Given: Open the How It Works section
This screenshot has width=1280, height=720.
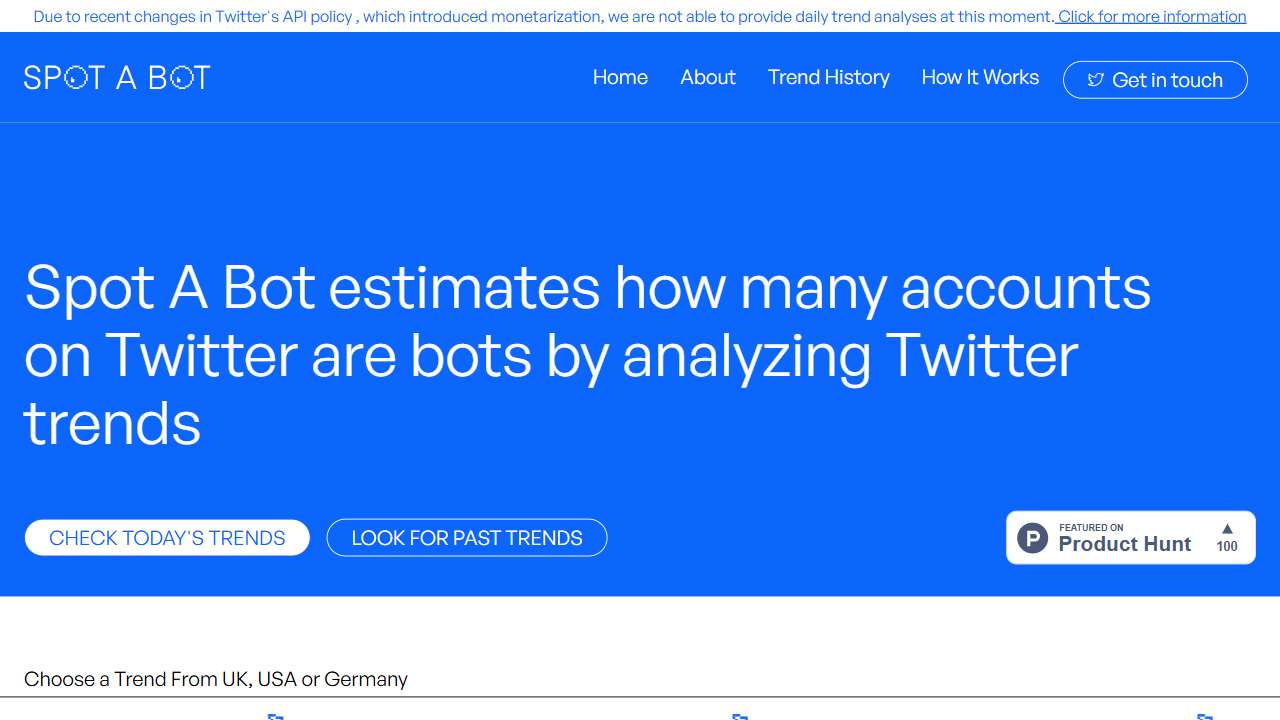Looking at the screenshot, I should (x=980, y=77).
